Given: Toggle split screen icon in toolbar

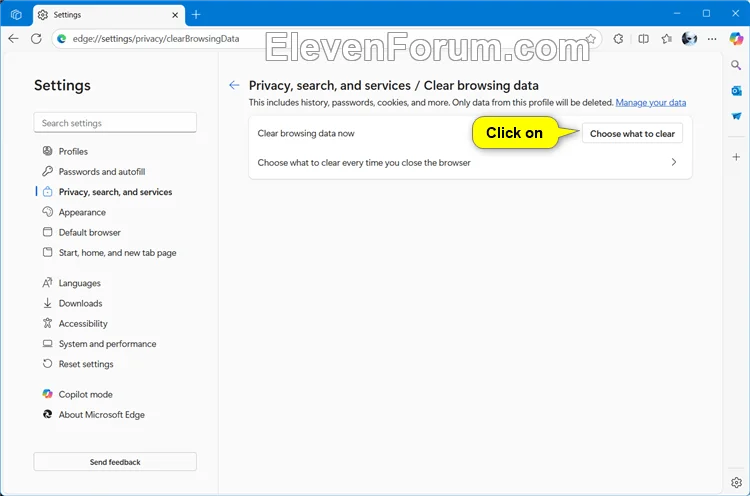Looking at the screenshot, I should coord(643,39).
